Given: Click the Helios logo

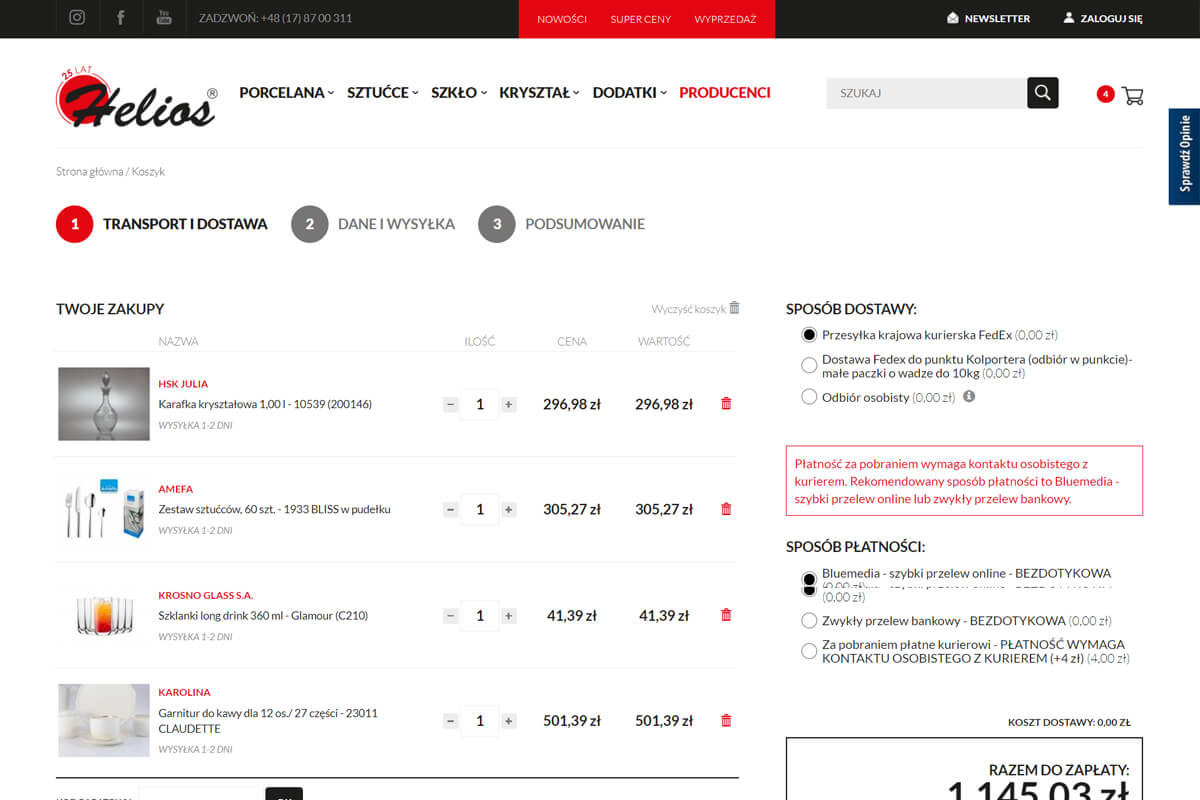Looking at the screenshot, I should click(137, 97).
